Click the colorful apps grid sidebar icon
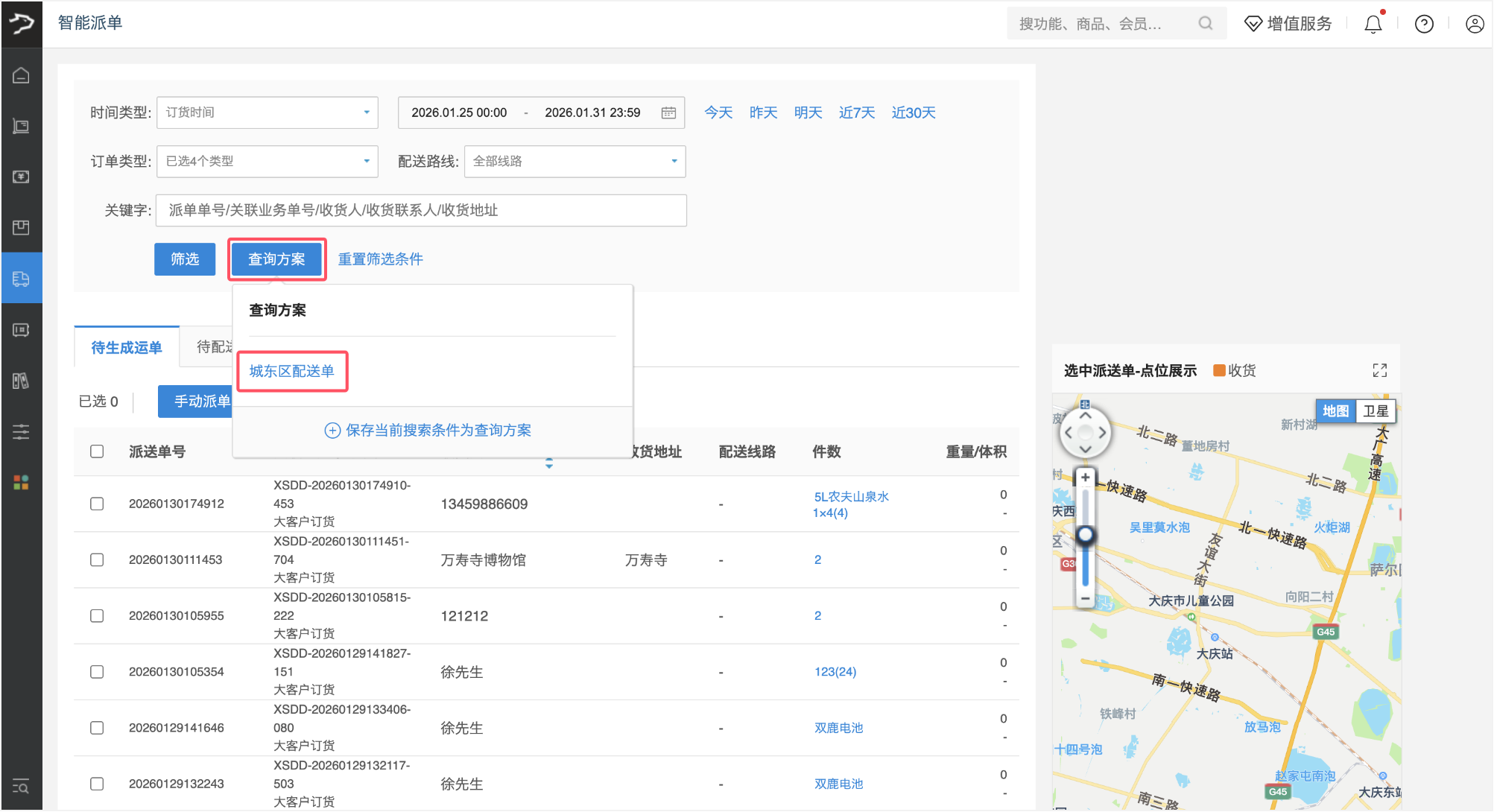 click(x=21, y=483)
